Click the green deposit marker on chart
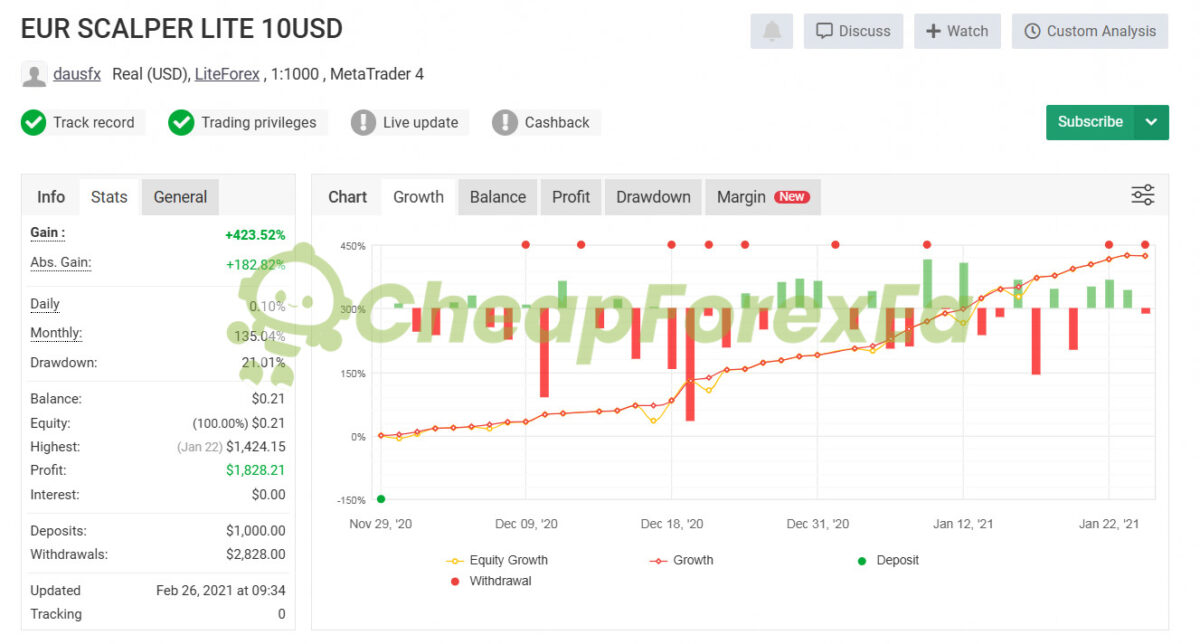 click(381, 499)
